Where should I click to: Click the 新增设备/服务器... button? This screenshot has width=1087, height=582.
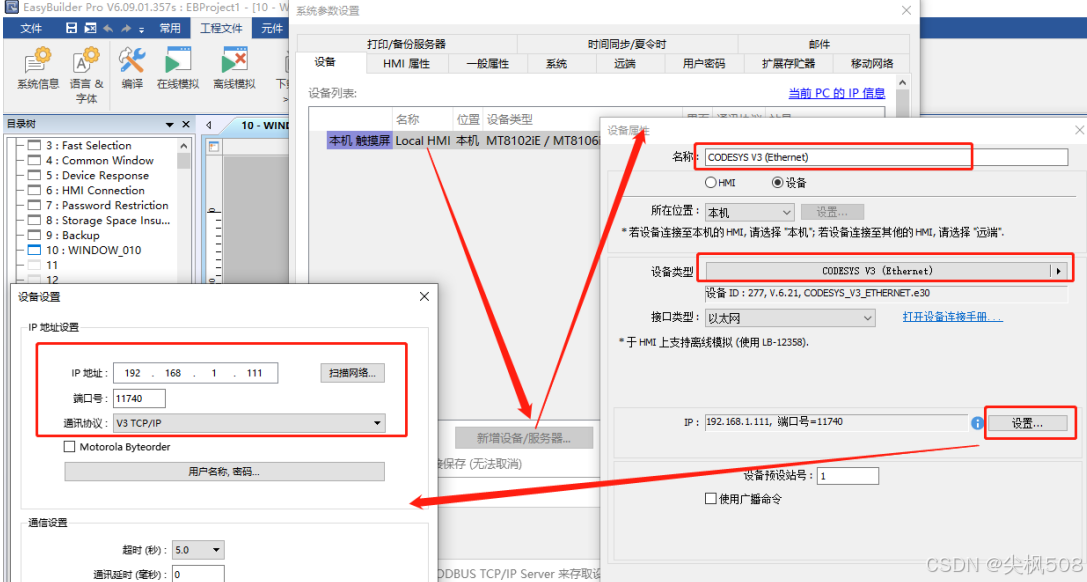(x=524, y=439)
